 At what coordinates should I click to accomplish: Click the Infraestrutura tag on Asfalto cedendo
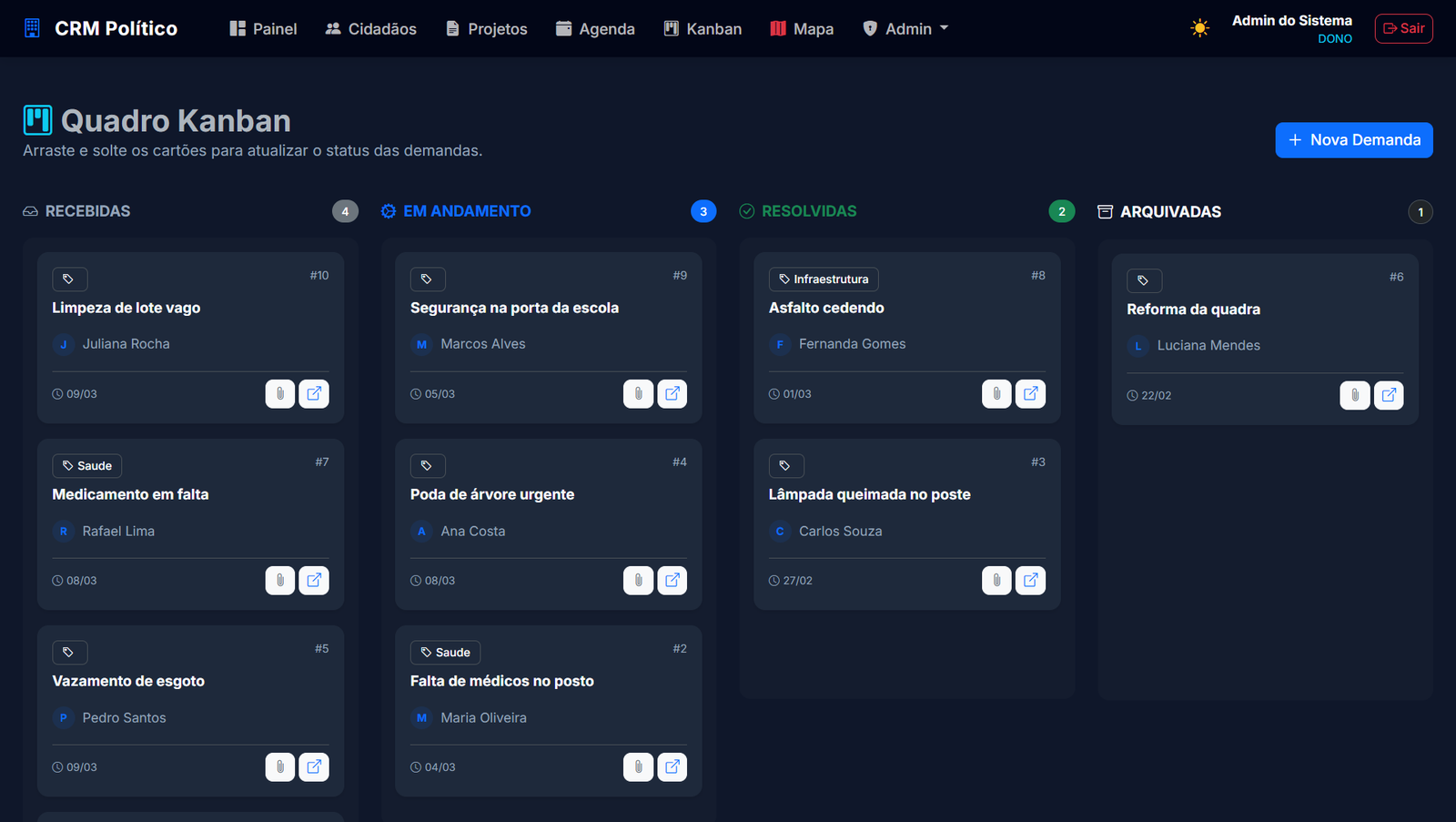[x=823, y=279]
